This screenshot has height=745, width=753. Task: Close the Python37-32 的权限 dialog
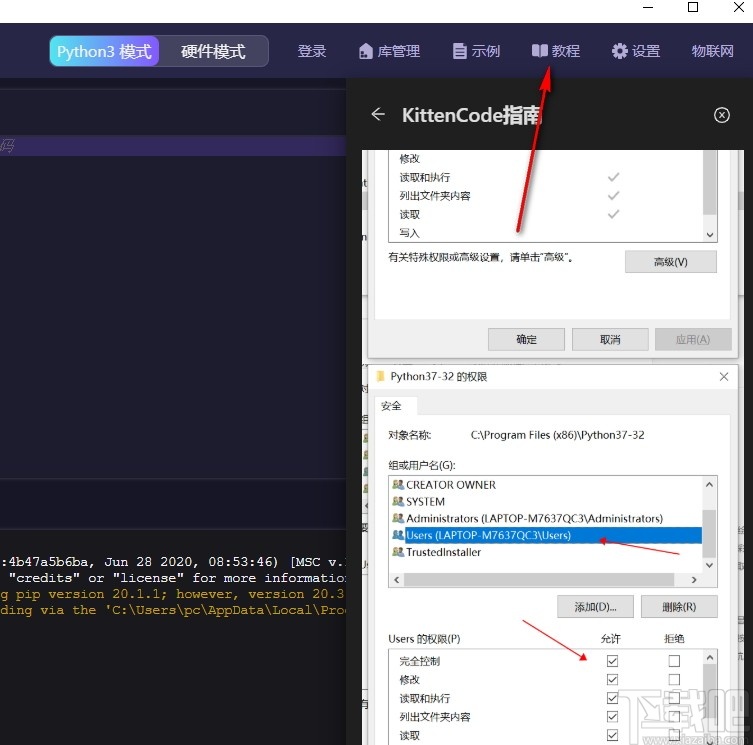724,377
